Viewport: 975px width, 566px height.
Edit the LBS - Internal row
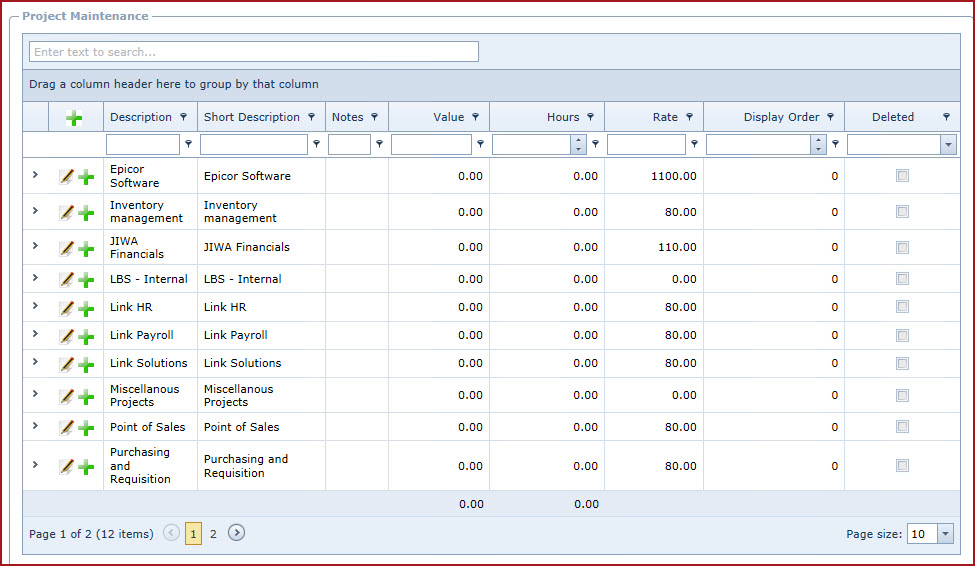point(67,279)
